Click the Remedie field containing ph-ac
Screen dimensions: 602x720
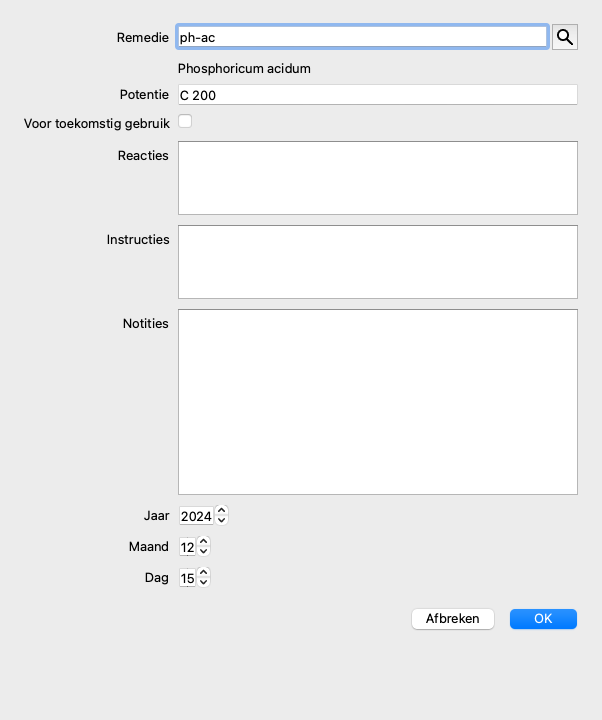tap(362, 38)
